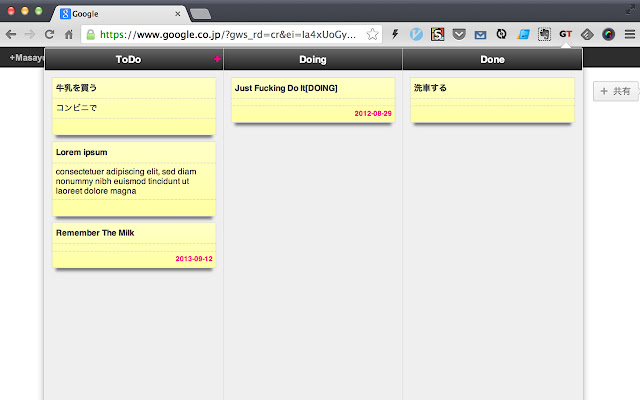Click the 2012-08-29 due date

373,113
